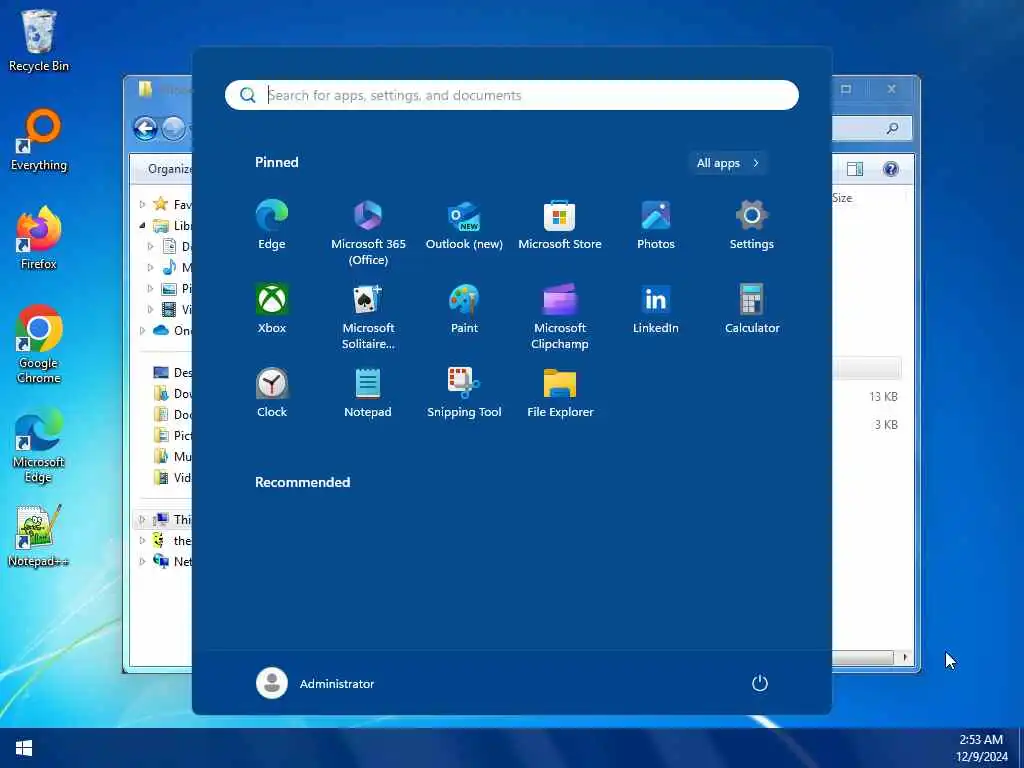Open the taskbar clock and date
Screen dimensions: 1024x768
(982, 748)
